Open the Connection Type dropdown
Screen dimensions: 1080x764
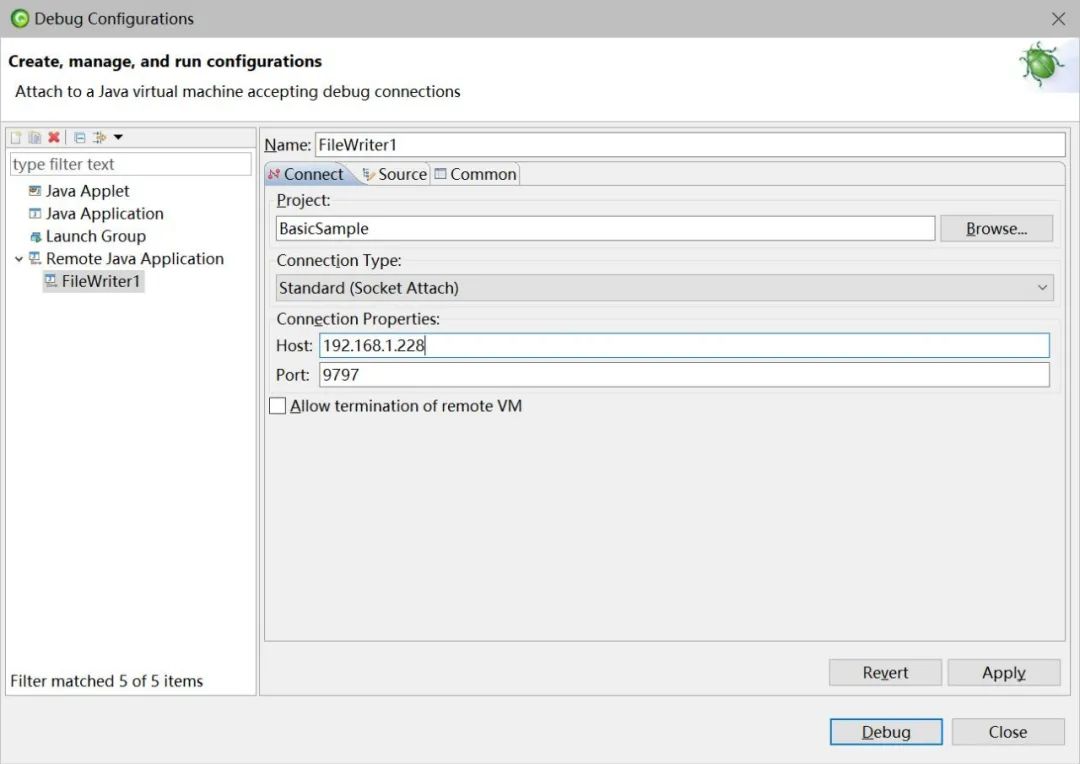[665, 288]
